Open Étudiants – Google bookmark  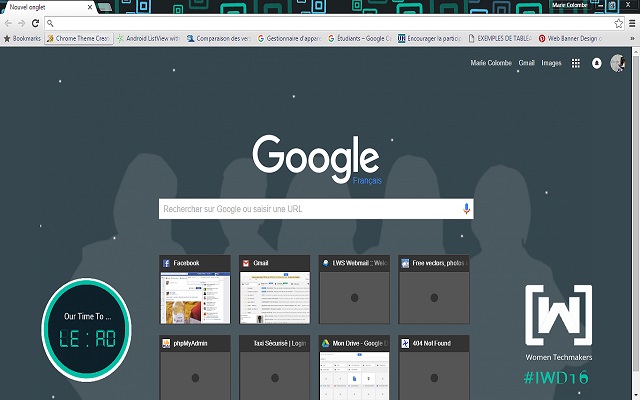click(359, 38)
